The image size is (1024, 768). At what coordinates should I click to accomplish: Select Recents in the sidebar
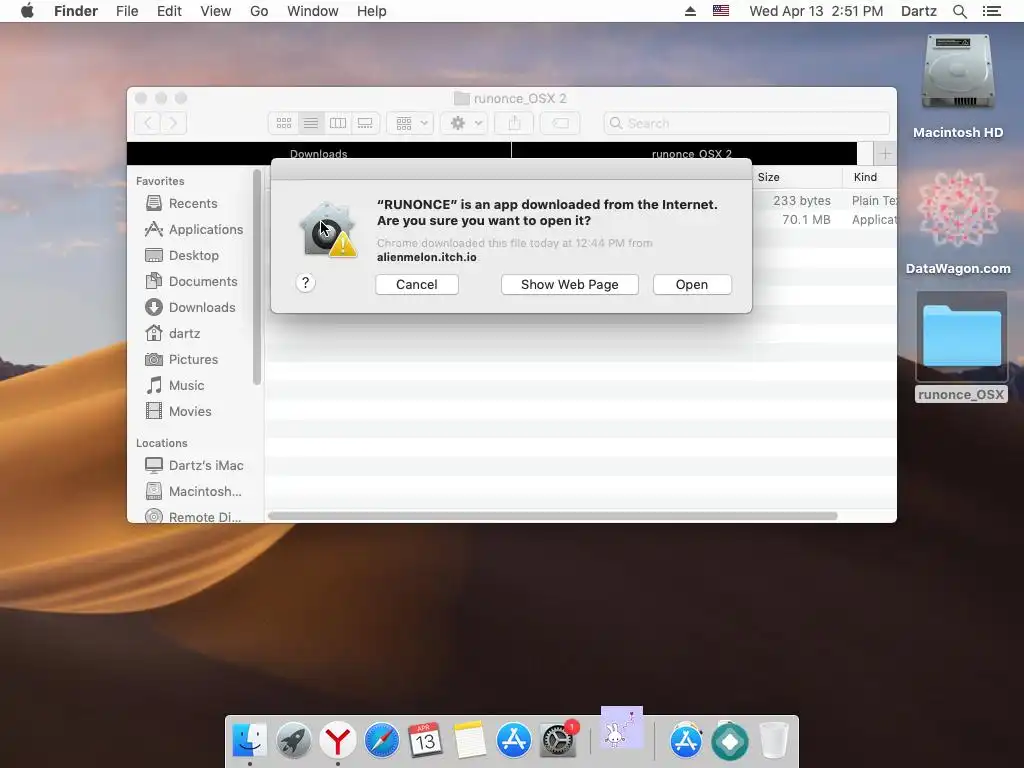tap(193, 203)
